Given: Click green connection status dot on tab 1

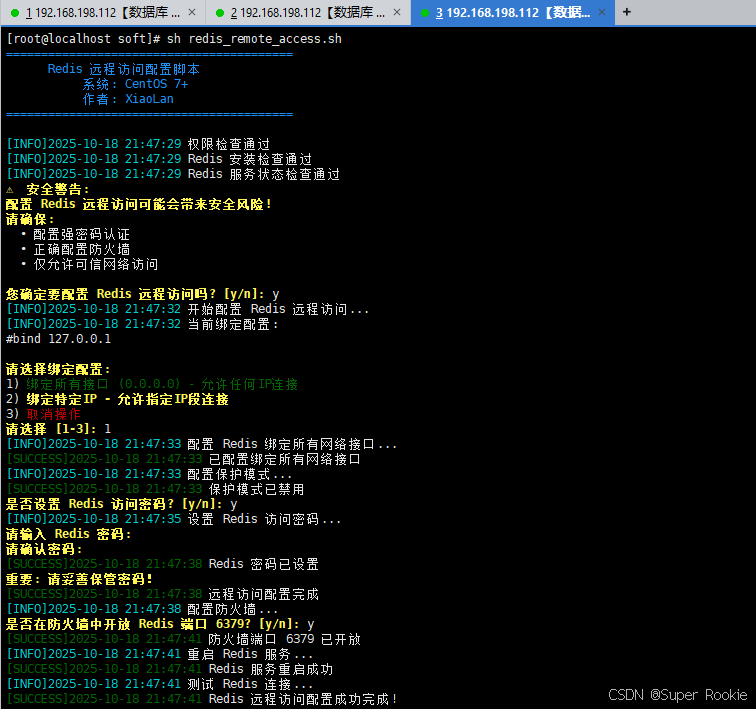Looking at the screenshot, I should click(x=15, y=13).
